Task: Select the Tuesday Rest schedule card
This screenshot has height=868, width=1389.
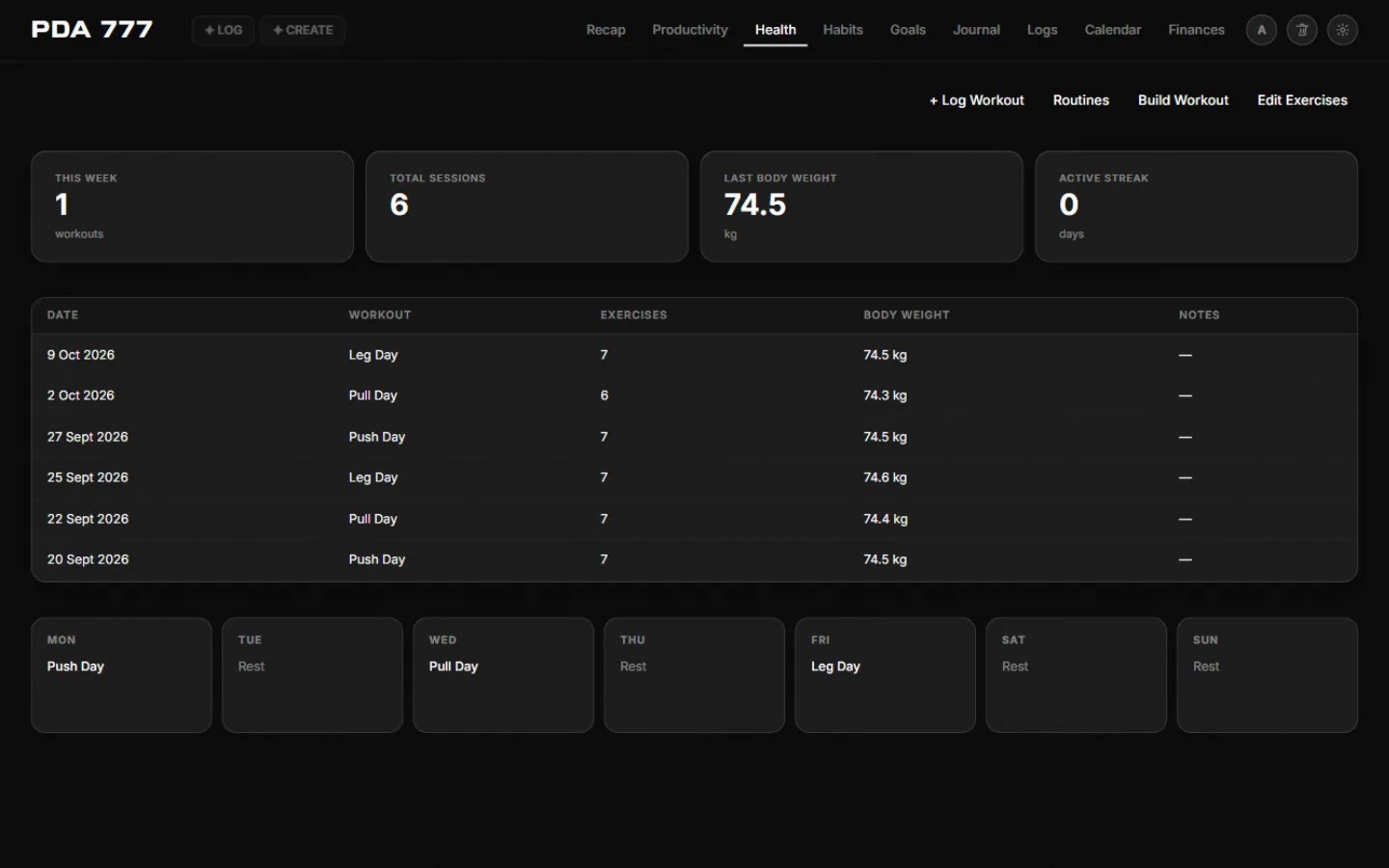Action: 313,675
